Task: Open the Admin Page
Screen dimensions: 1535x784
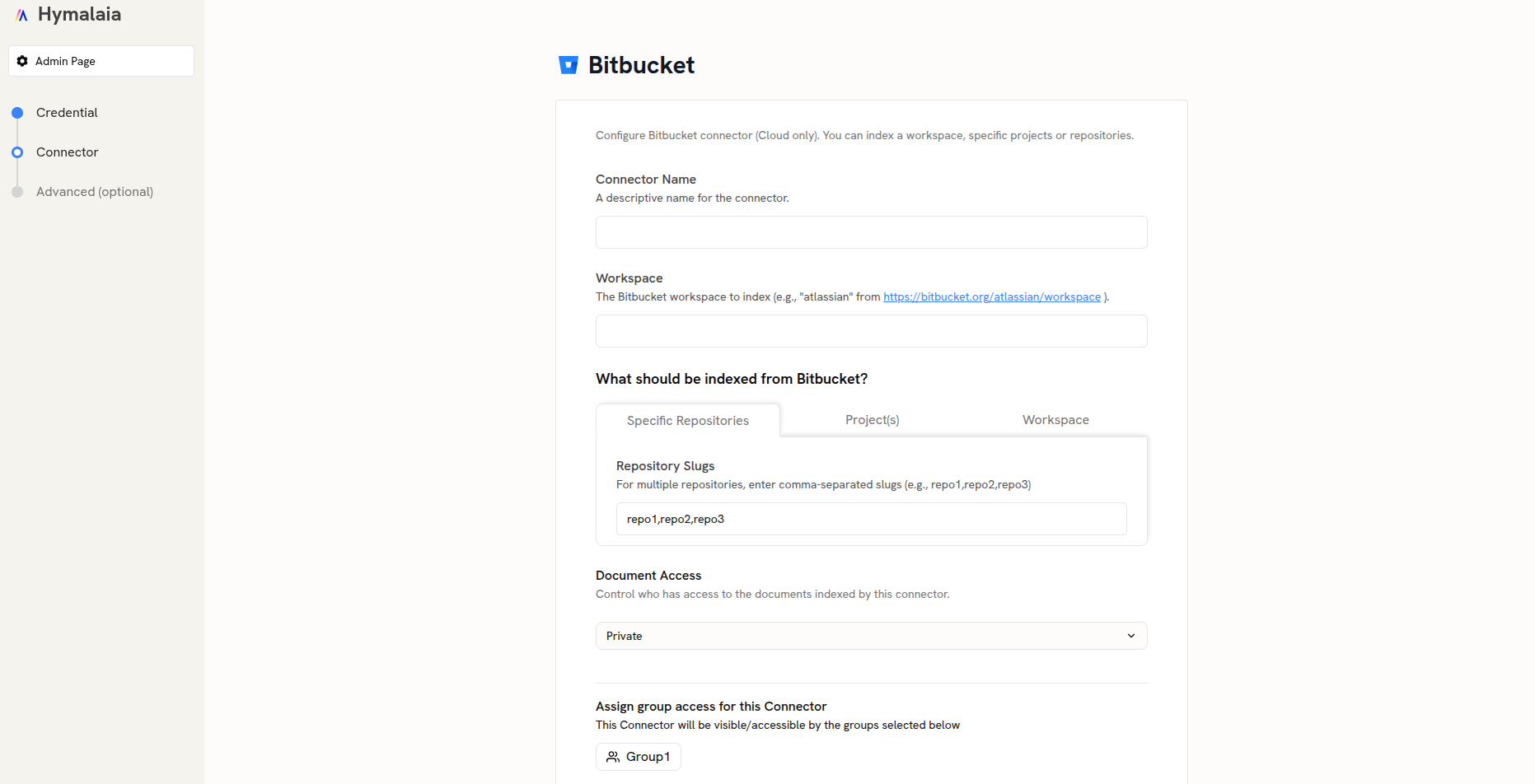Action: [x=101, y=60]
